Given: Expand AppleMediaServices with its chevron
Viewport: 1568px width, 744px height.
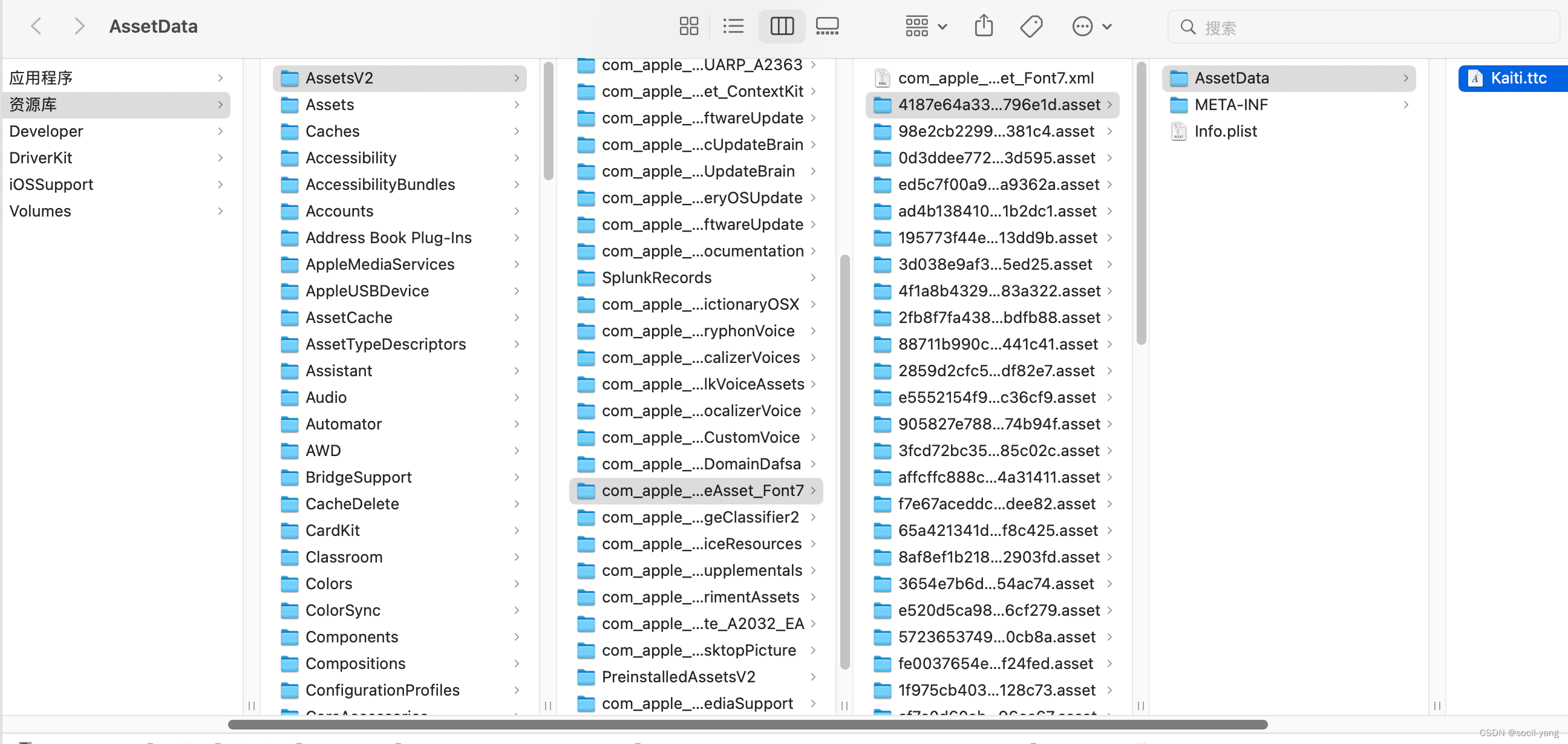Looking at the screenshot, I should 516,264.
